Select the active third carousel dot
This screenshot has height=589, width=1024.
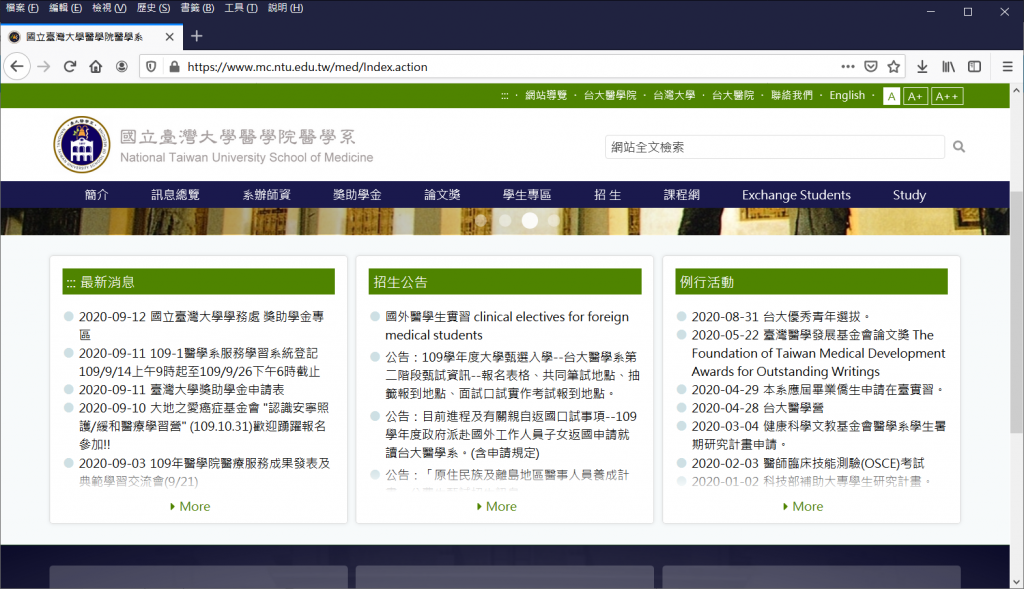[x=530, y=221]
